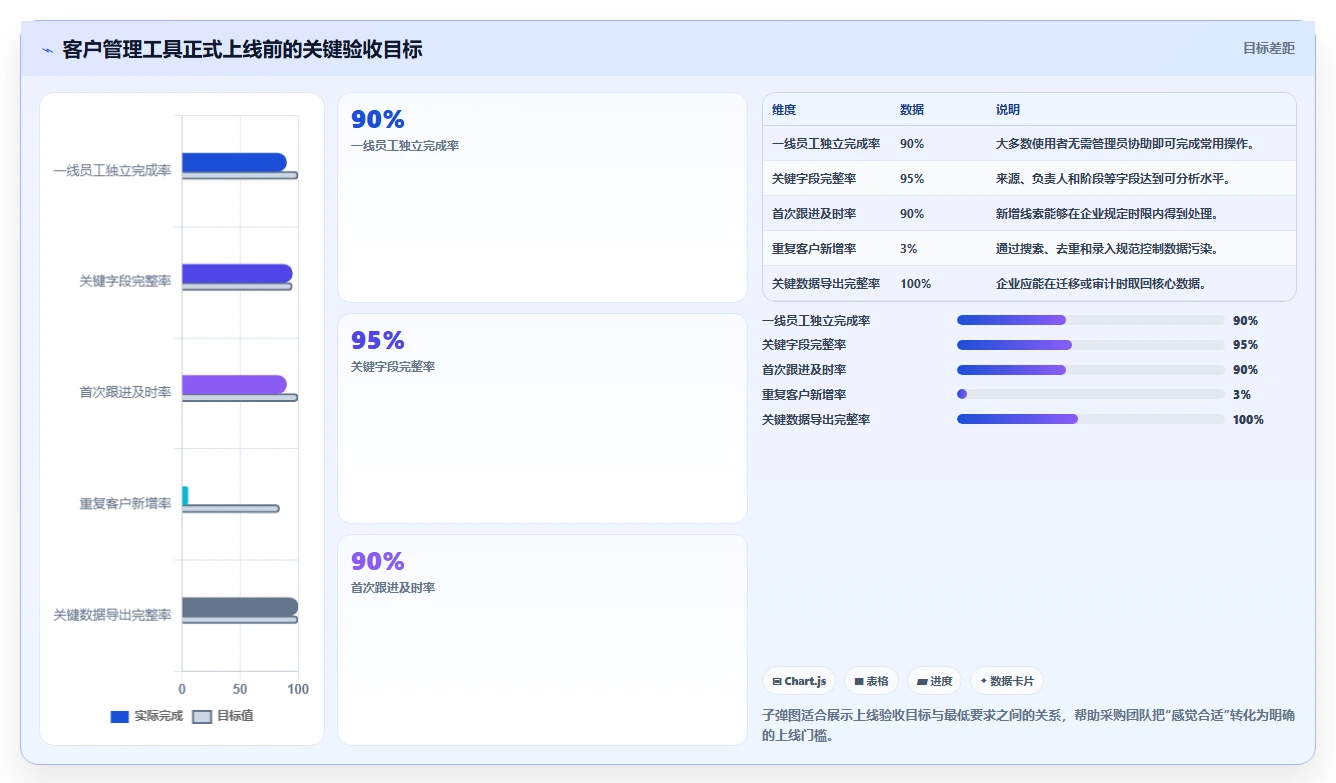Click the chart y-axis label 关键数据导出完整率
Screen dimensions: 1336x783
pyautogui.click(x=112, y=614)
